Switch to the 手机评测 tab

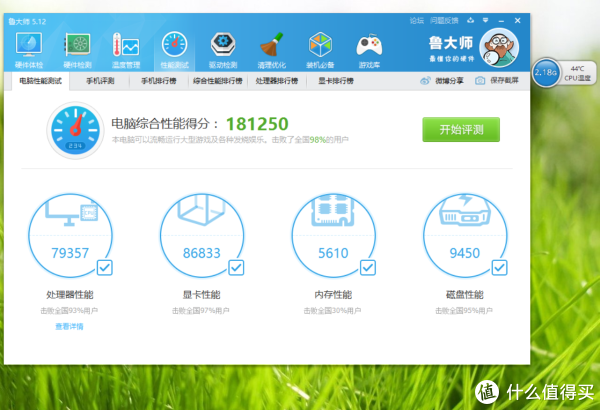coord(100,81)
